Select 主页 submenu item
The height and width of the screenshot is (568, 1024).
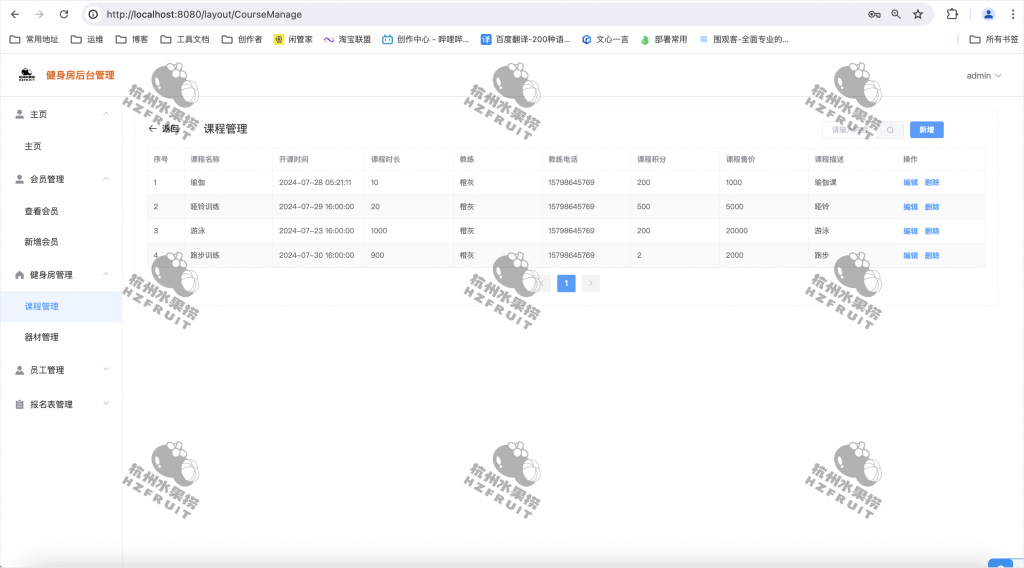[x=61, y=146]
